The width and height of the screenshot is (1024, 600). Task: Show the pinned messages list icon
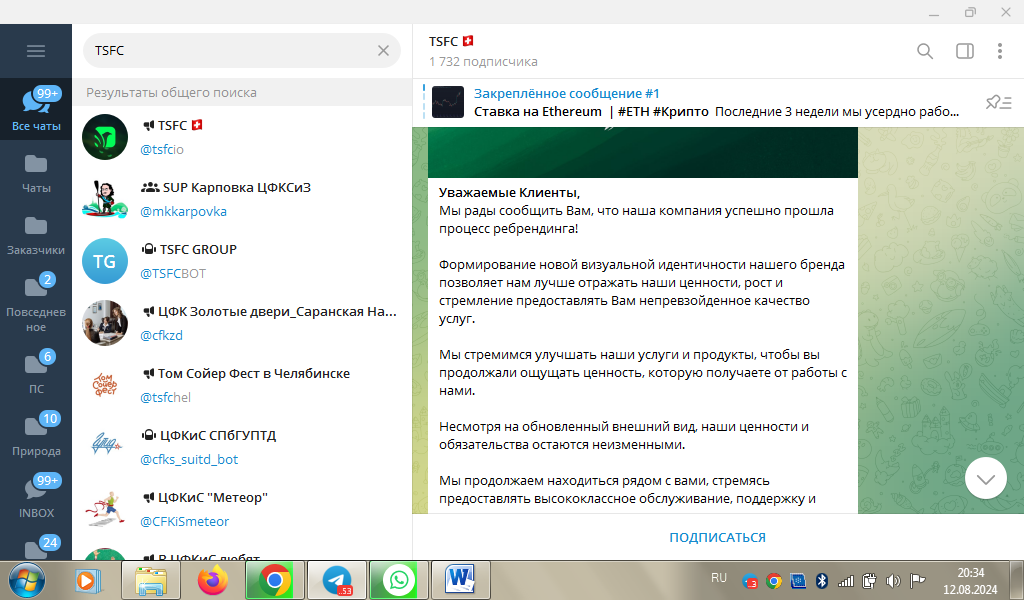tap(999, 103)
